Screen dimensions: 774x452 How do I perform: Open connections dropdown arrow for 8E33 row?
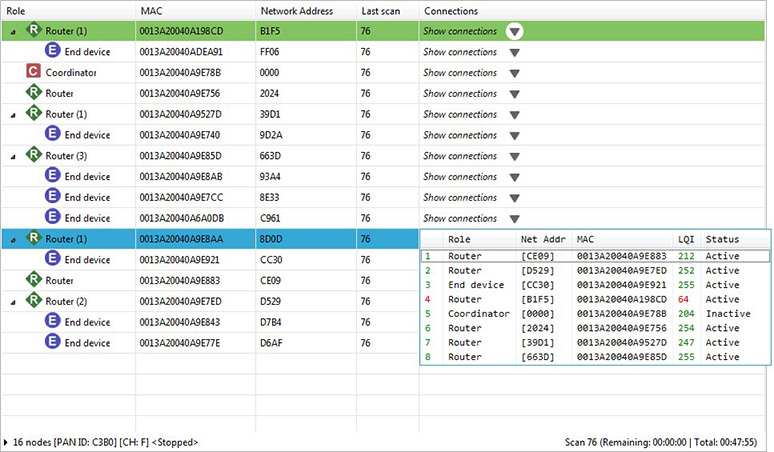click(x=514, y=198)
